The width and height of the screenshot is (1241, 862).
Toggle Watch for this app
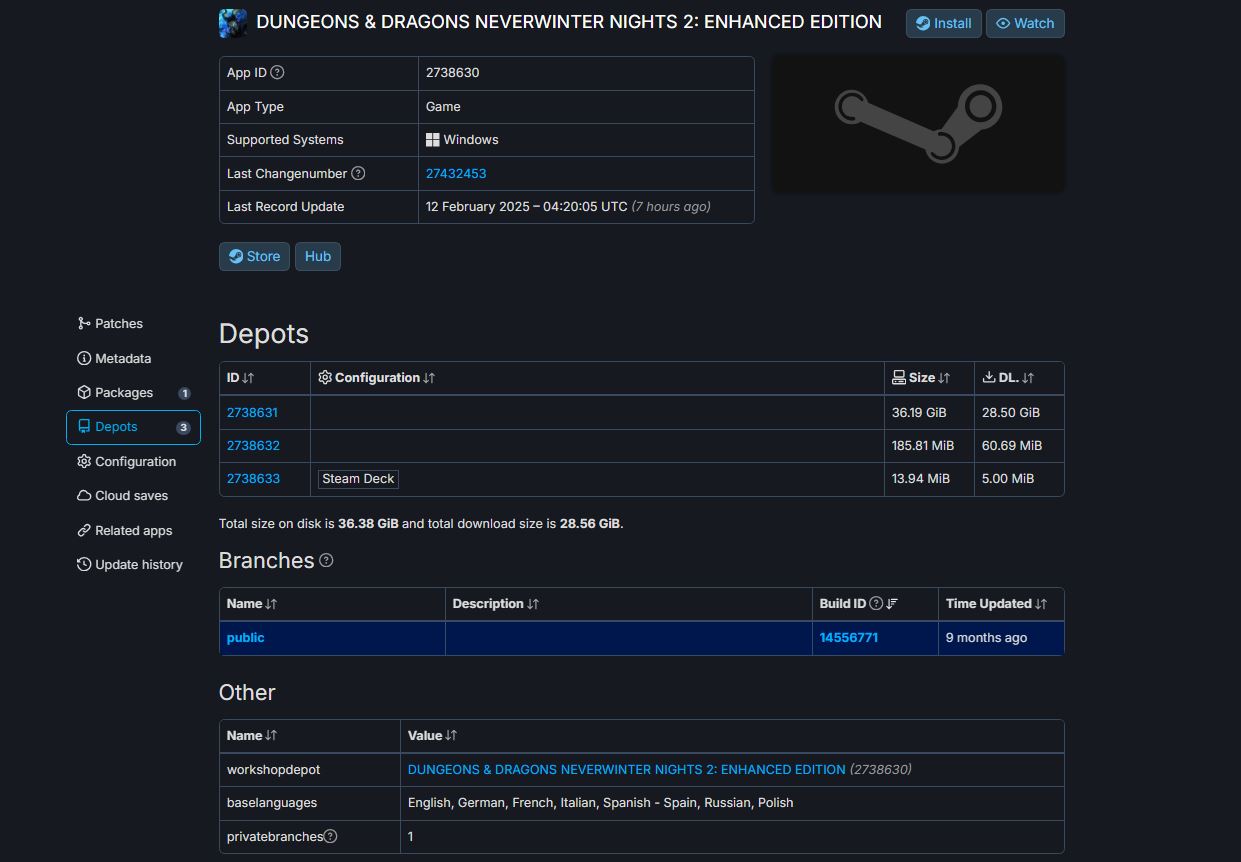click(1025, 23)
